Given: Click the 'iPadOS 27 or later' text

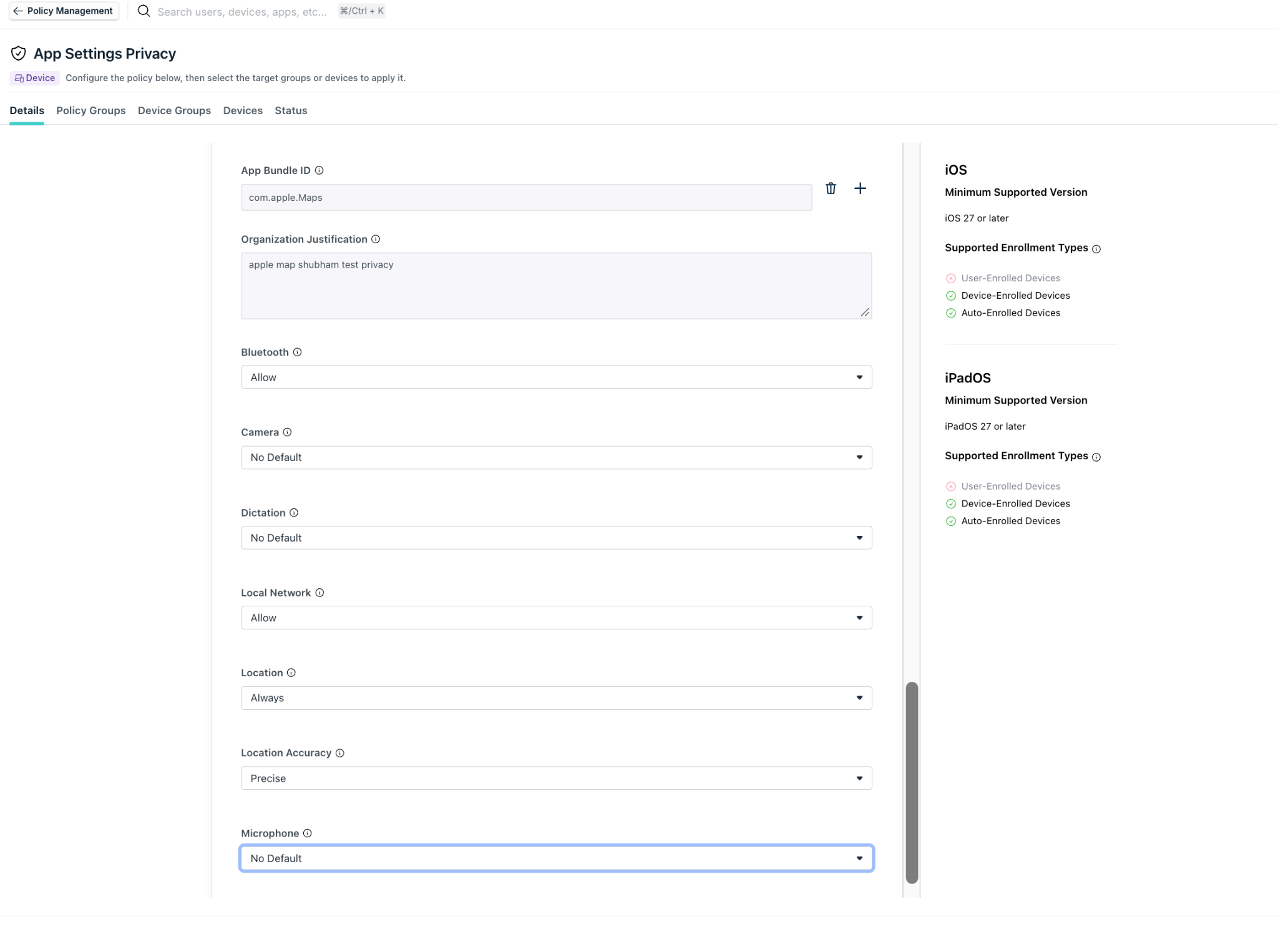Looking at the screenshot, I should point(985,427).
